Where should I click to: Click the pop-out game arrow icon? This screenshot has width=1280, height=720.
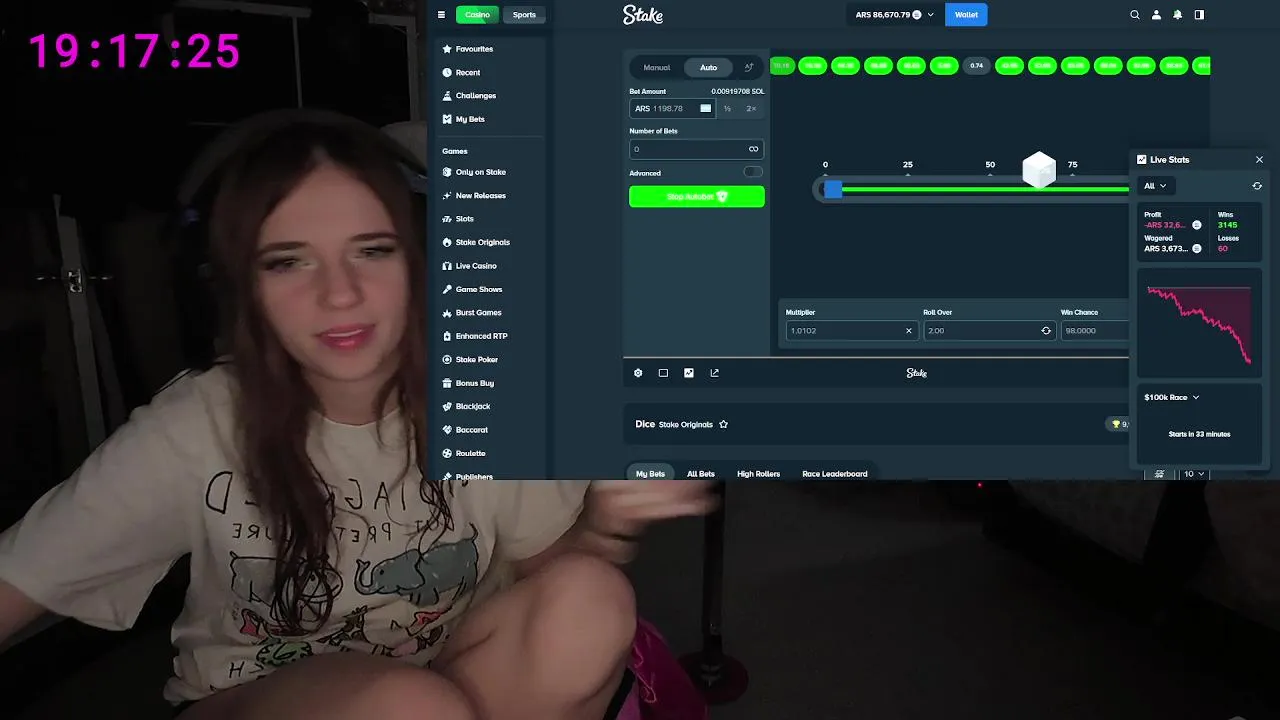point(714,373)
